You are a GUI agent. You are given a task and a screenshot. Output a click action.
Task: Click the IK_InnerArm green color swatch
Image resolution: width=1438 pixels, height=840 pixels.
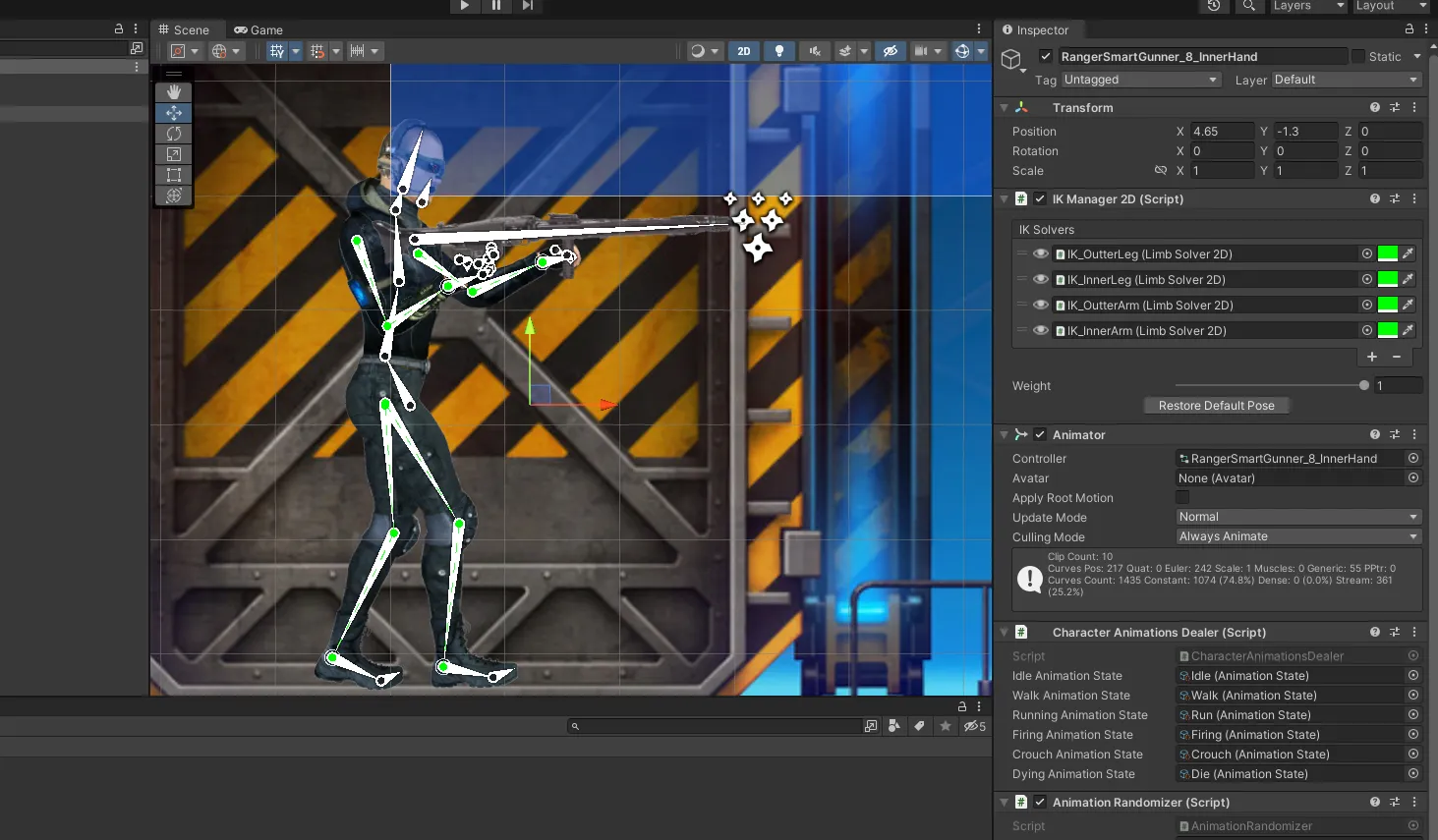coord(1387,331)
